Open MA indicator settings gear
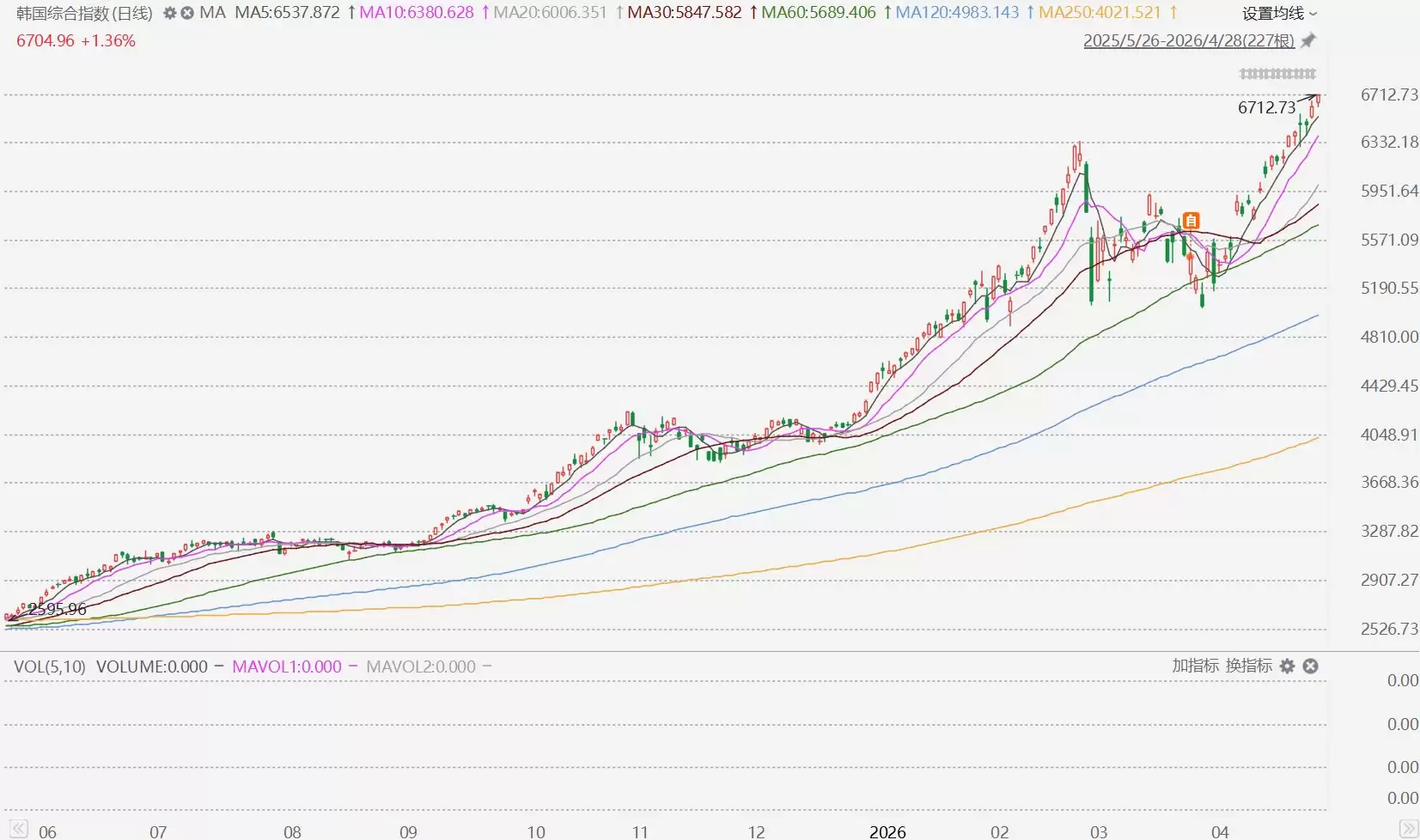1420x840 pixels. click(169, 14)
